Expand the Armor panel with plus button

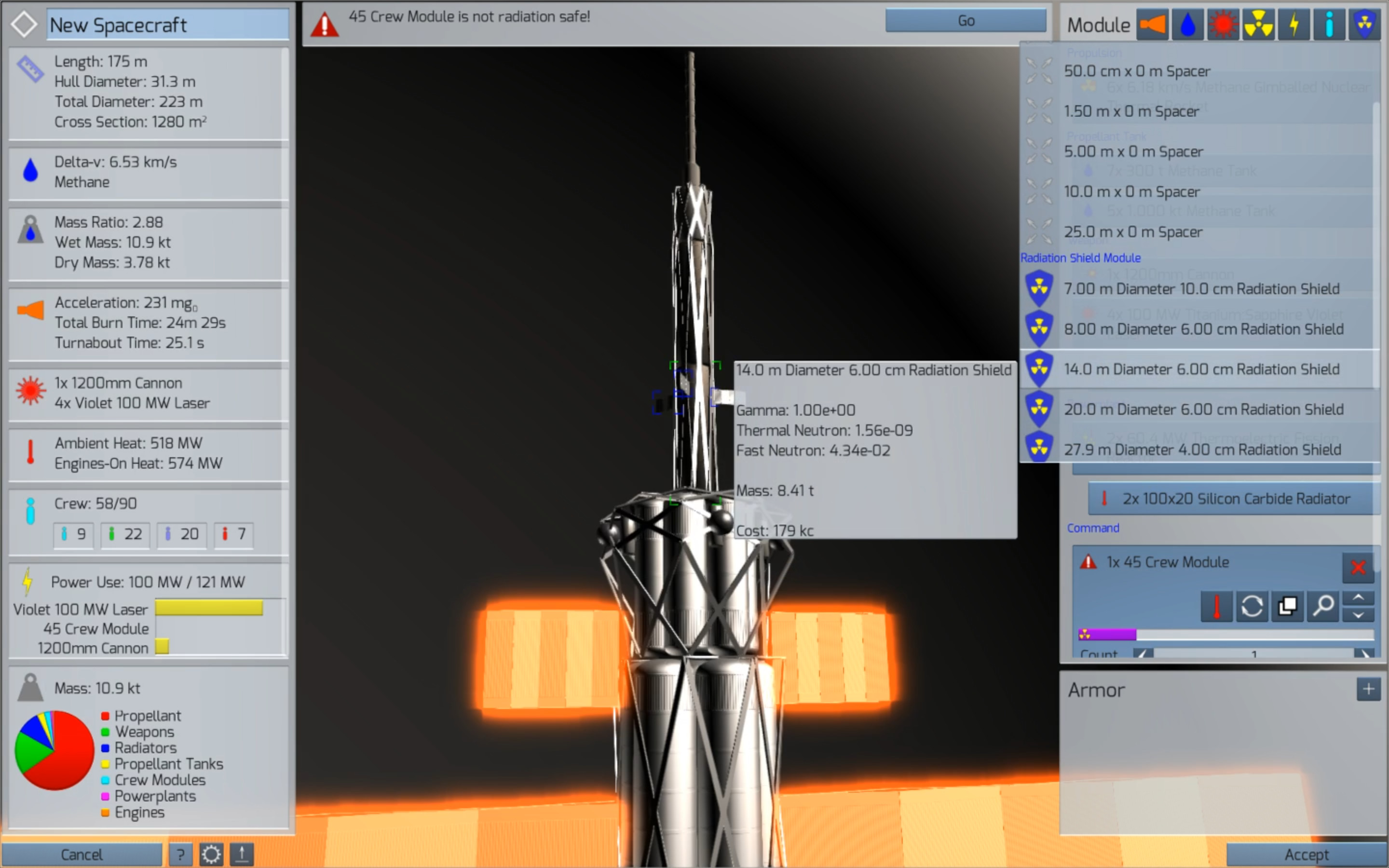pos(1369,689)
